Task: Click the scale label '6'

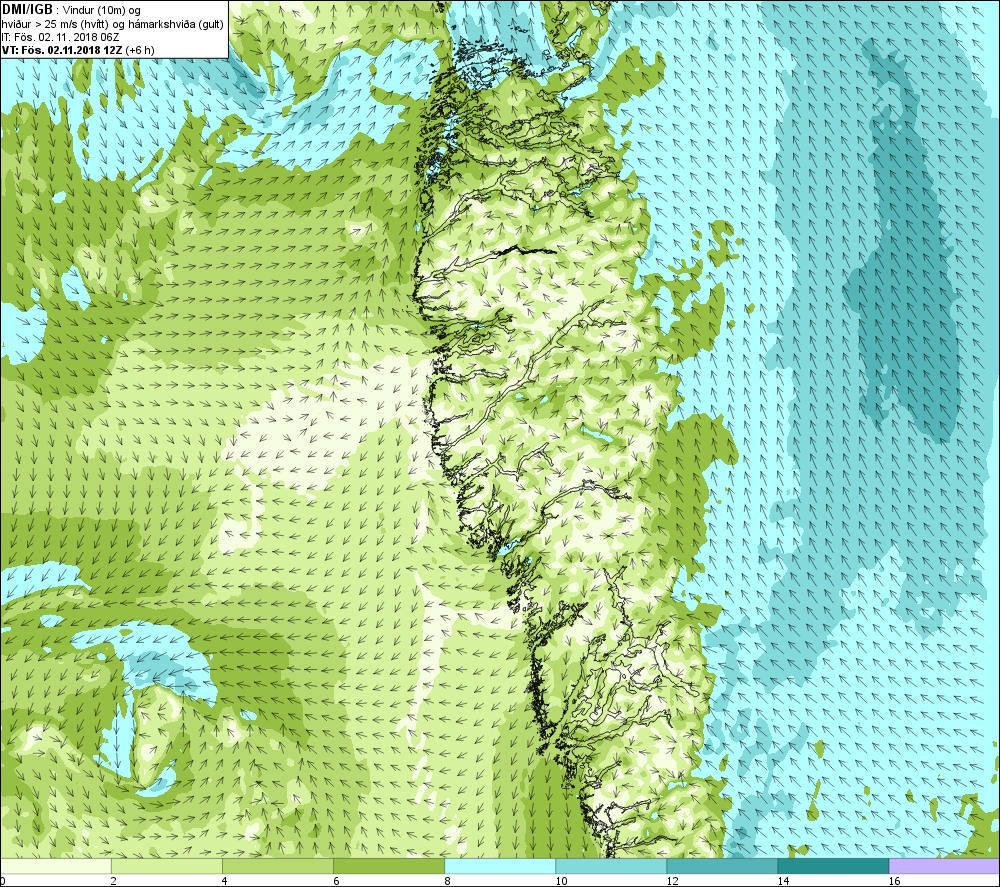Action: (x=336, y=881)
